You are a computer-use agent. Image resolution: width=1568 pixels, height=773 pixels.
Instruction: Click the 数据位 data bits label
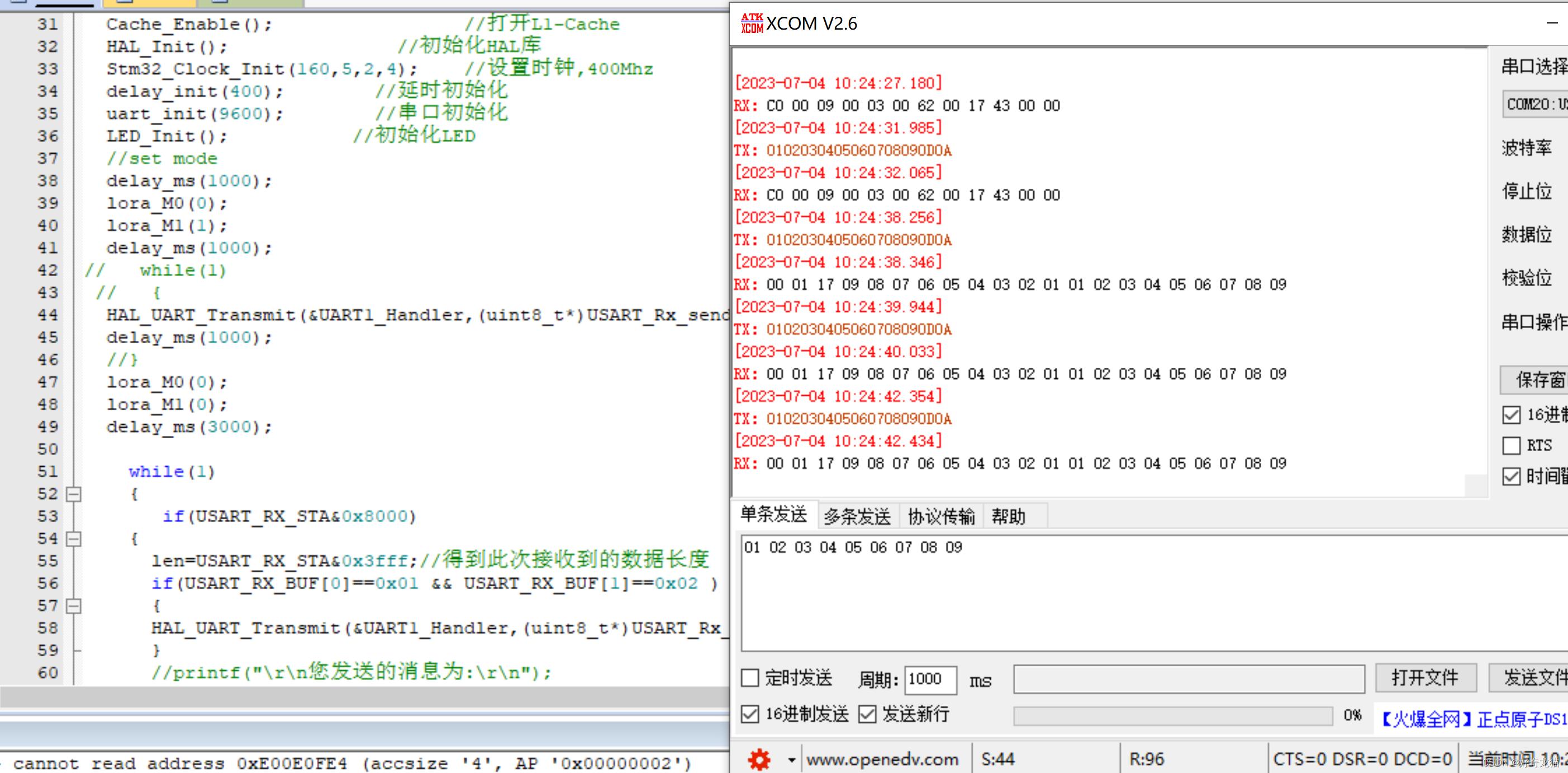[x=1526, y=234]
